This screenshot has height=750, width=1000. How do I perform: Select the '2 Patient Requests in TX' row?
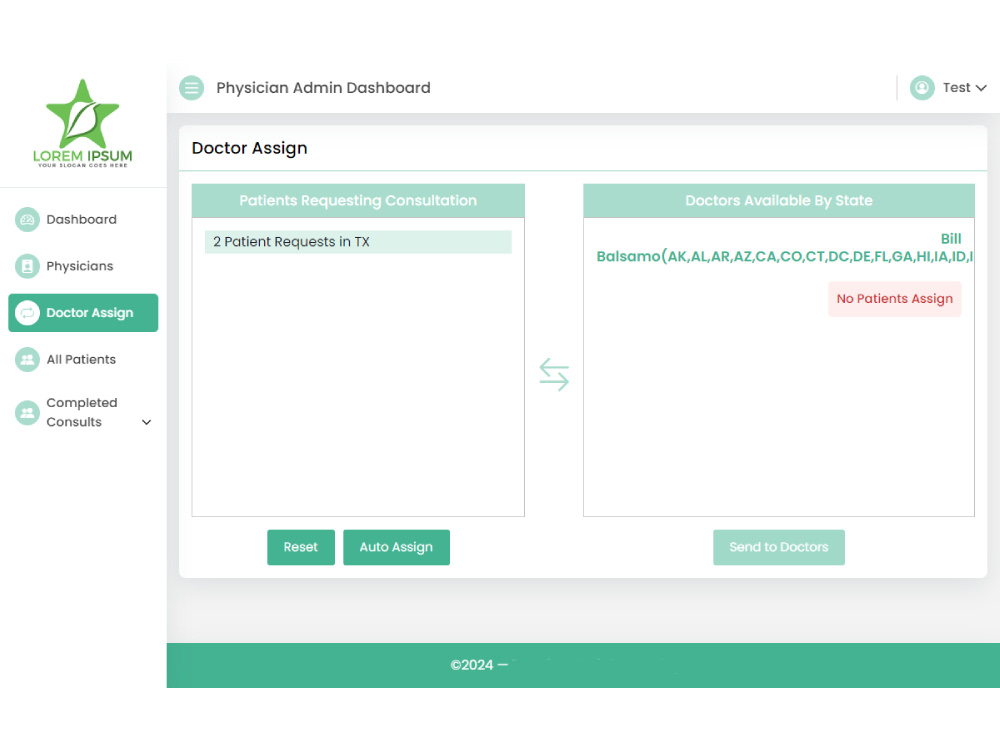(x=358, y=242)
